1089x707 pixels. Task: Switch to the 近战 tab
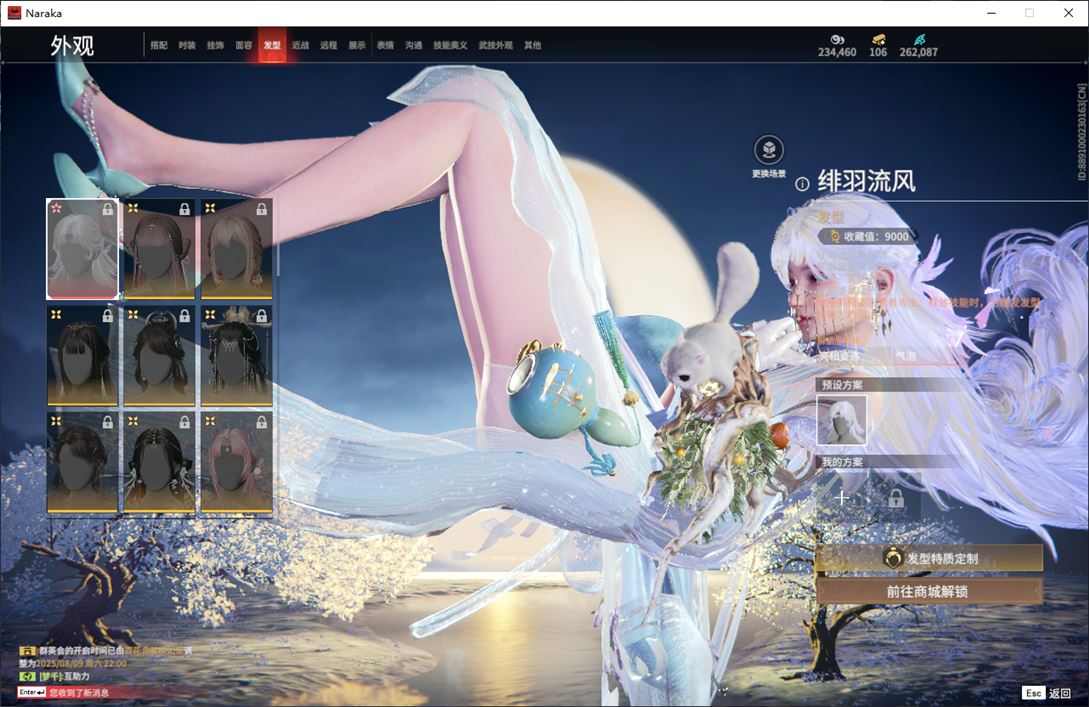click(300, 45)
